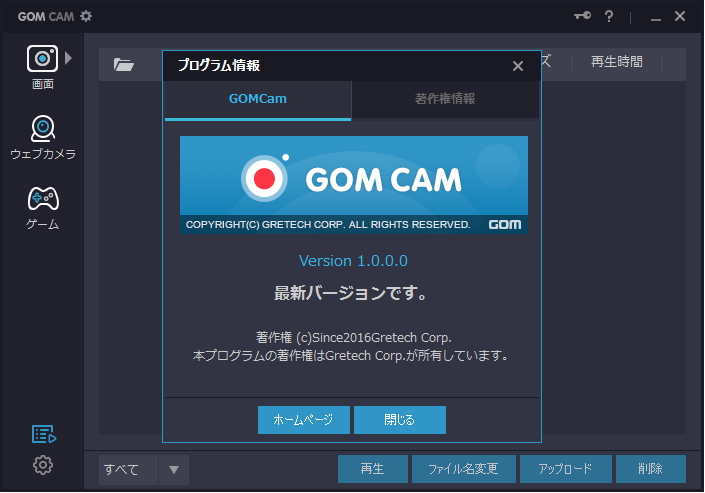This screenshot has width=705, height=493.
Task: Open help with the question mark icon
Action: click(x=609, y=17)
